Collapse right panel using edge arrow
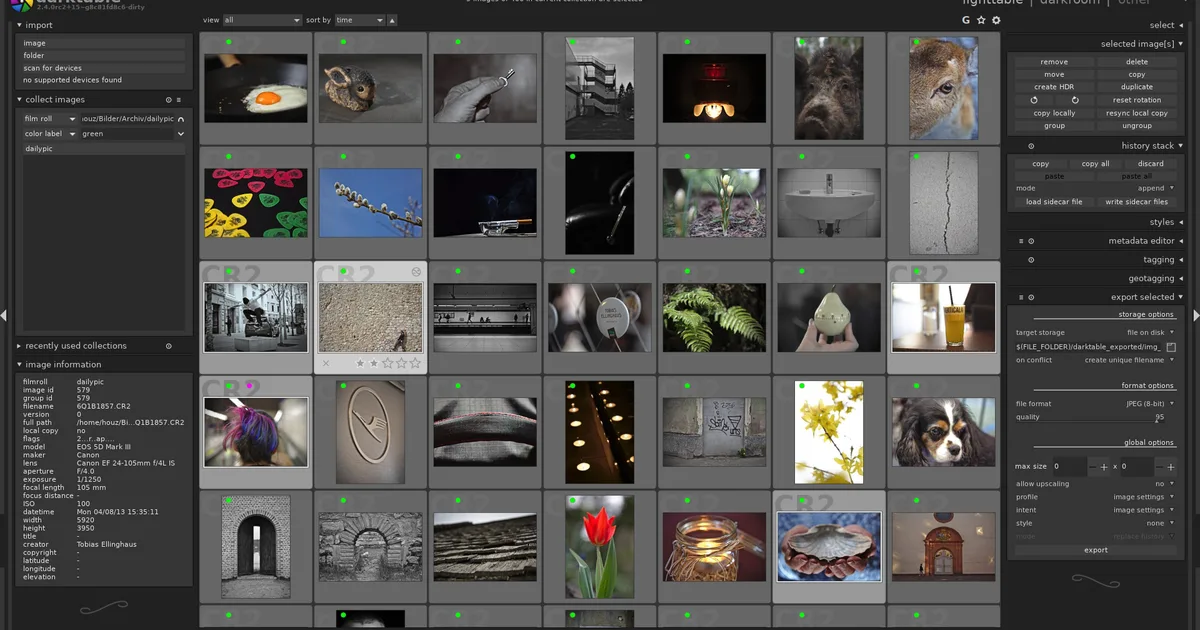 click(x=1196, y=315)
